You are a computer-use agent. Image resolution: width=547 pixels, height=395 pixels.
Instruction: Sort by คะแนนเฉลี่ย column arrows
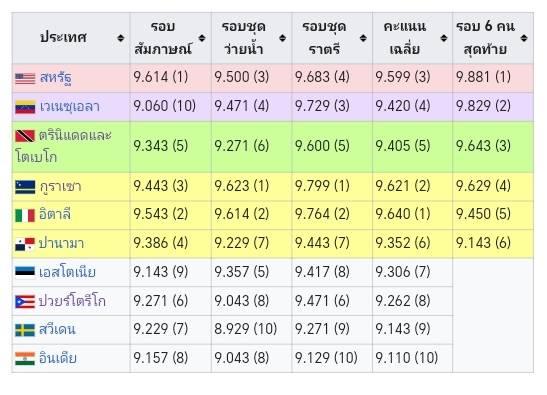coord(444,38)
